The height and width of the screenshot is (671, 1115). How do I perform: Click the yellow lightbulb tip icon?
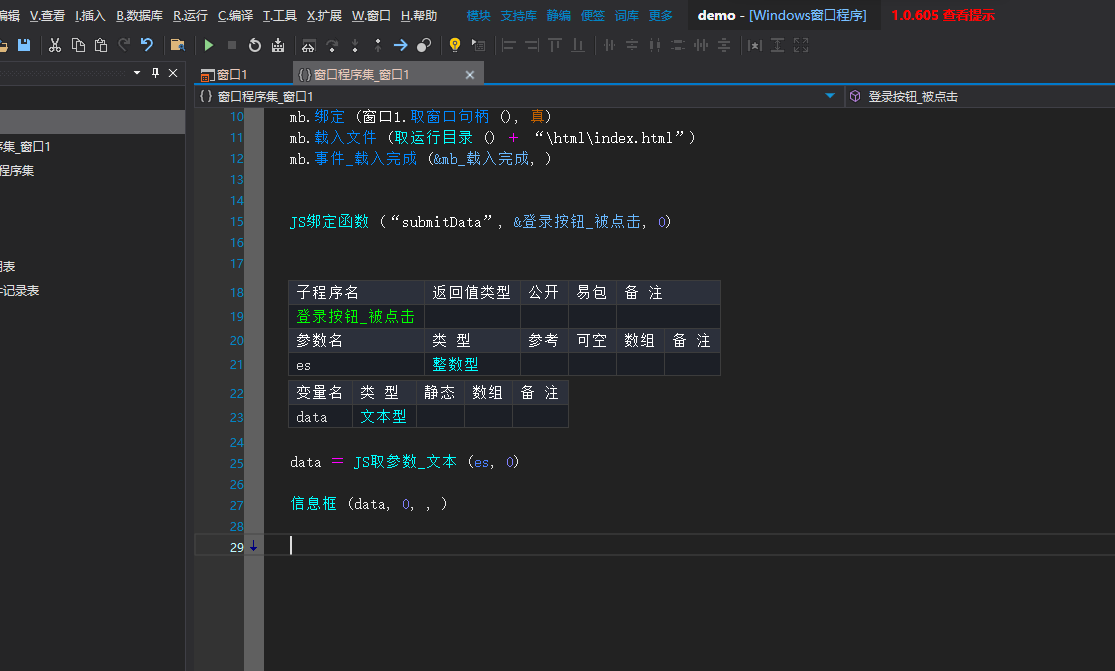[x=455, y=45]
